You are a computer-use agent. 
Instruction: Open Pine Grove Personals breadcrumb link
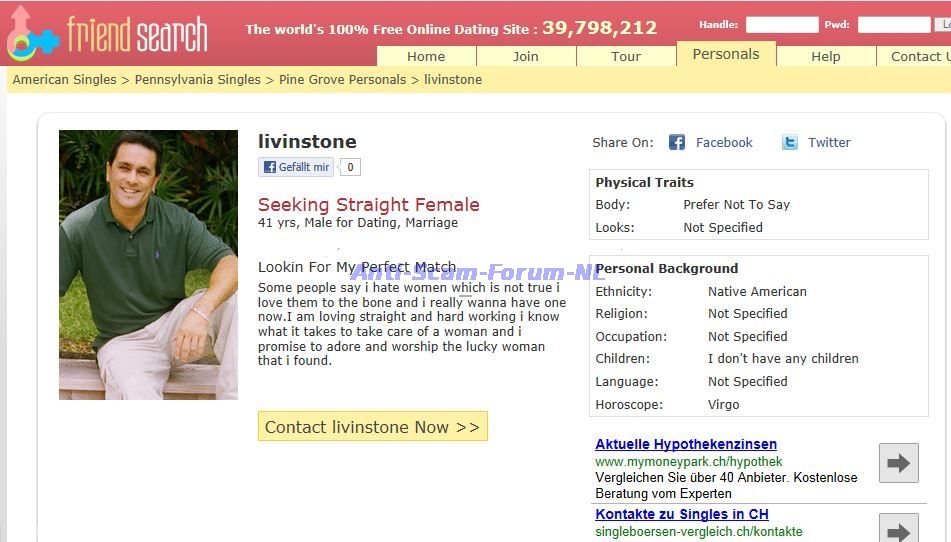tap(342, 79)
